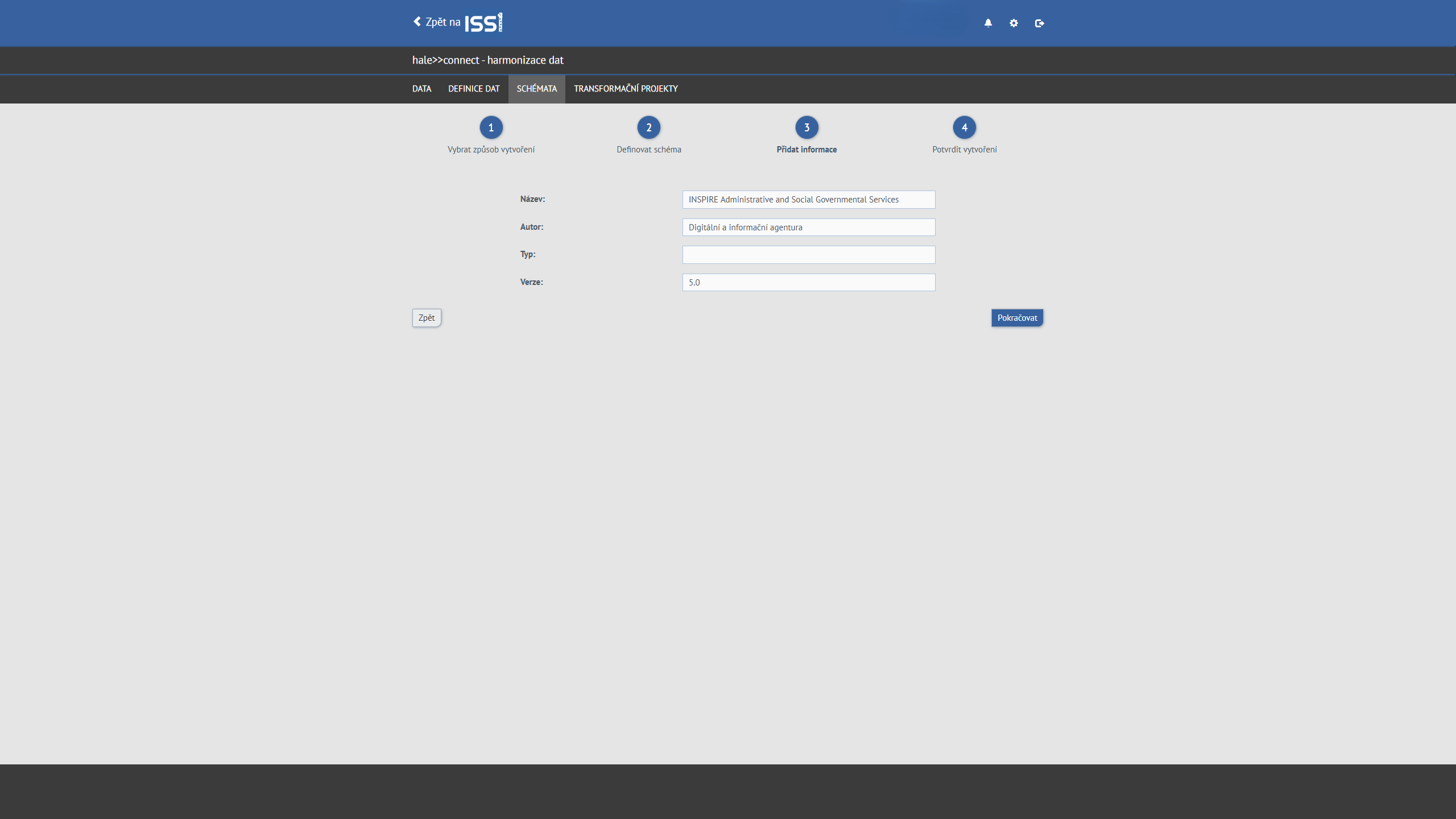This screenshot has width=1456, height=819.
Task: Switch to the DATA tab
Action: click(x=421, y=89)
